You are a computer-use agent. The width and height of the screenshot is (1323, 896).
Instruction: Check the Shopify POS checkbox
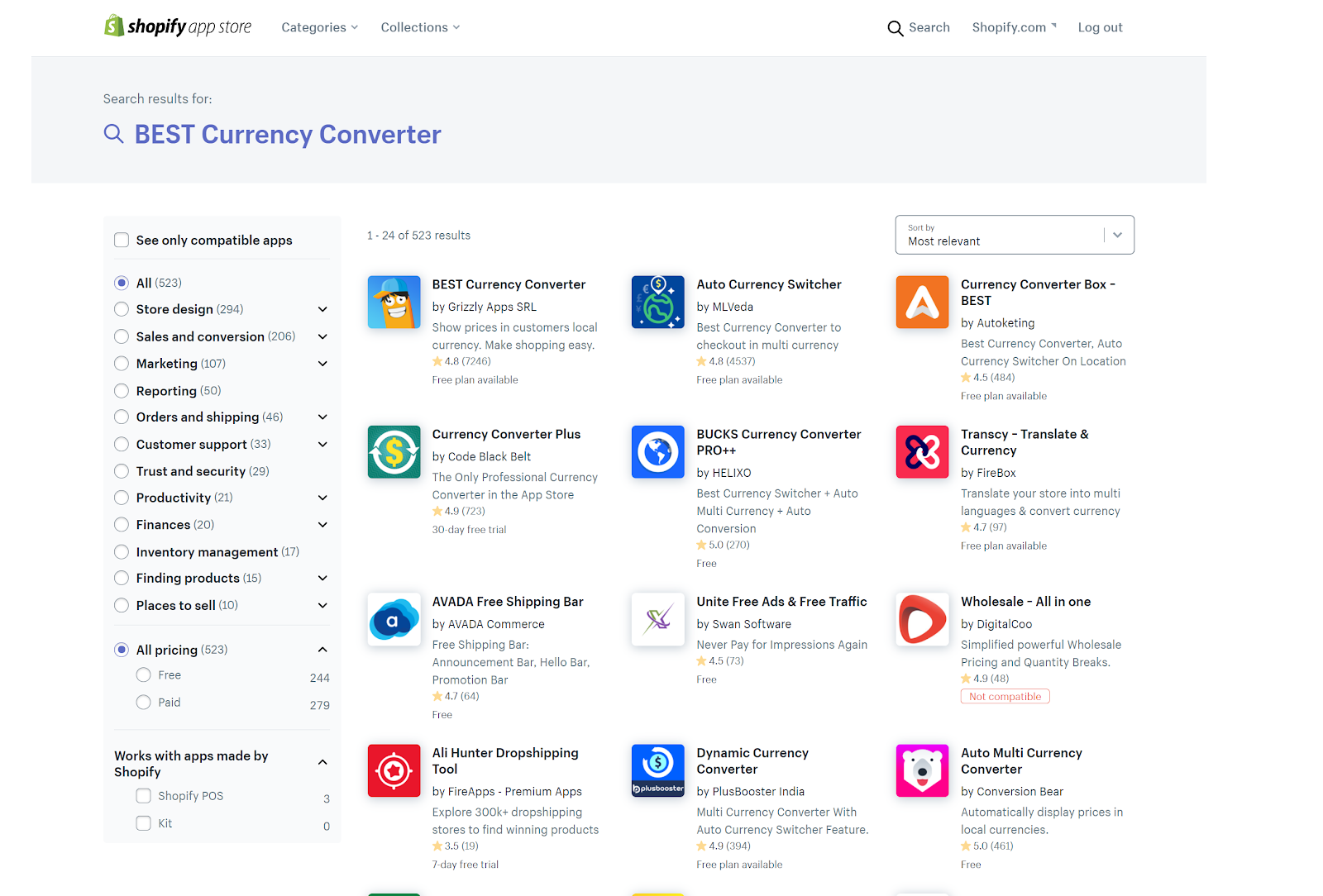[x=144, y=796]
